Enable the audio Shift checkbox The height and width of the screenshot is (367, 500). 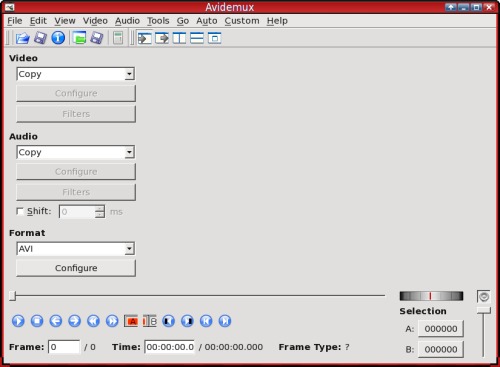tap(20, 211)
